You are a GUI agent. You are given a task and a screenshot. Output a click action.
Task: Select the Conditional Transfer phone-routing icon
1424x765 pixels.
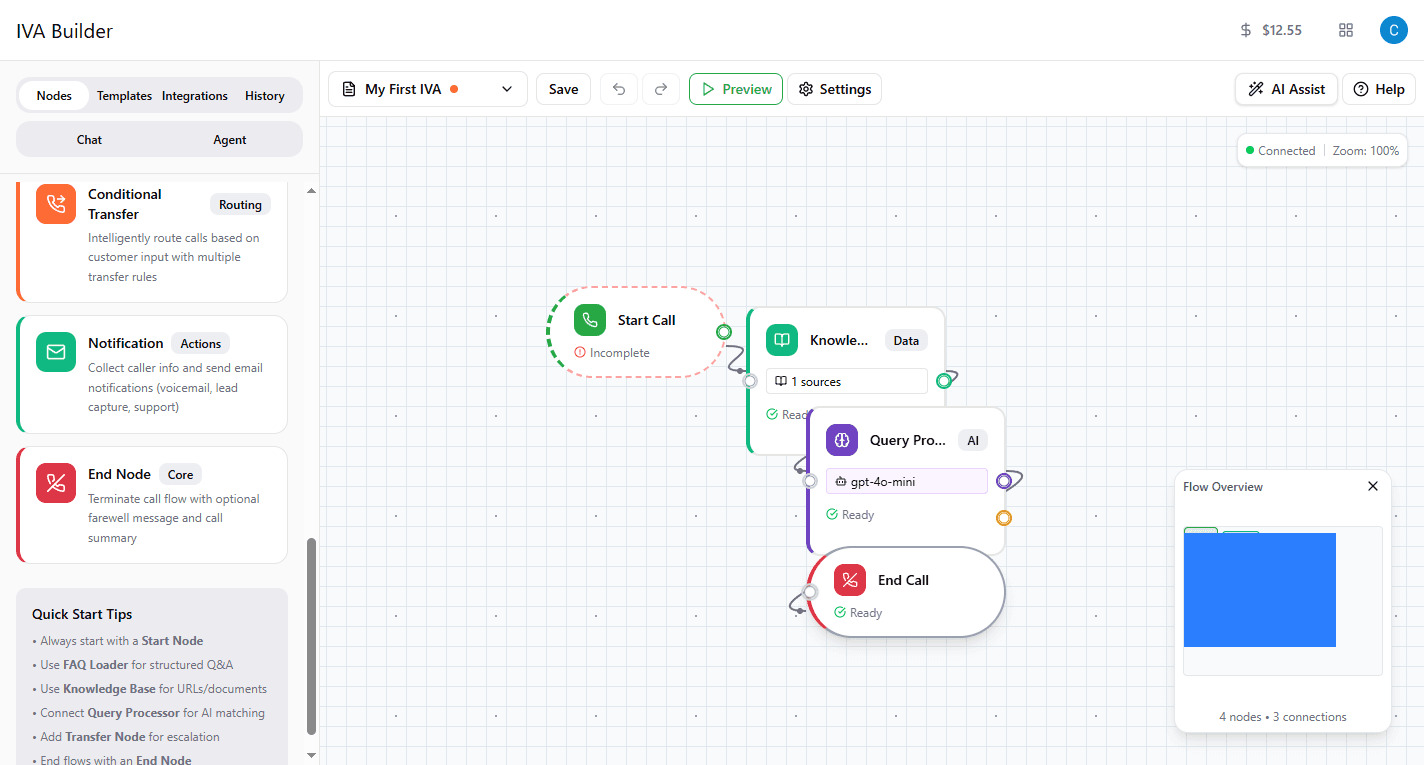55,203
